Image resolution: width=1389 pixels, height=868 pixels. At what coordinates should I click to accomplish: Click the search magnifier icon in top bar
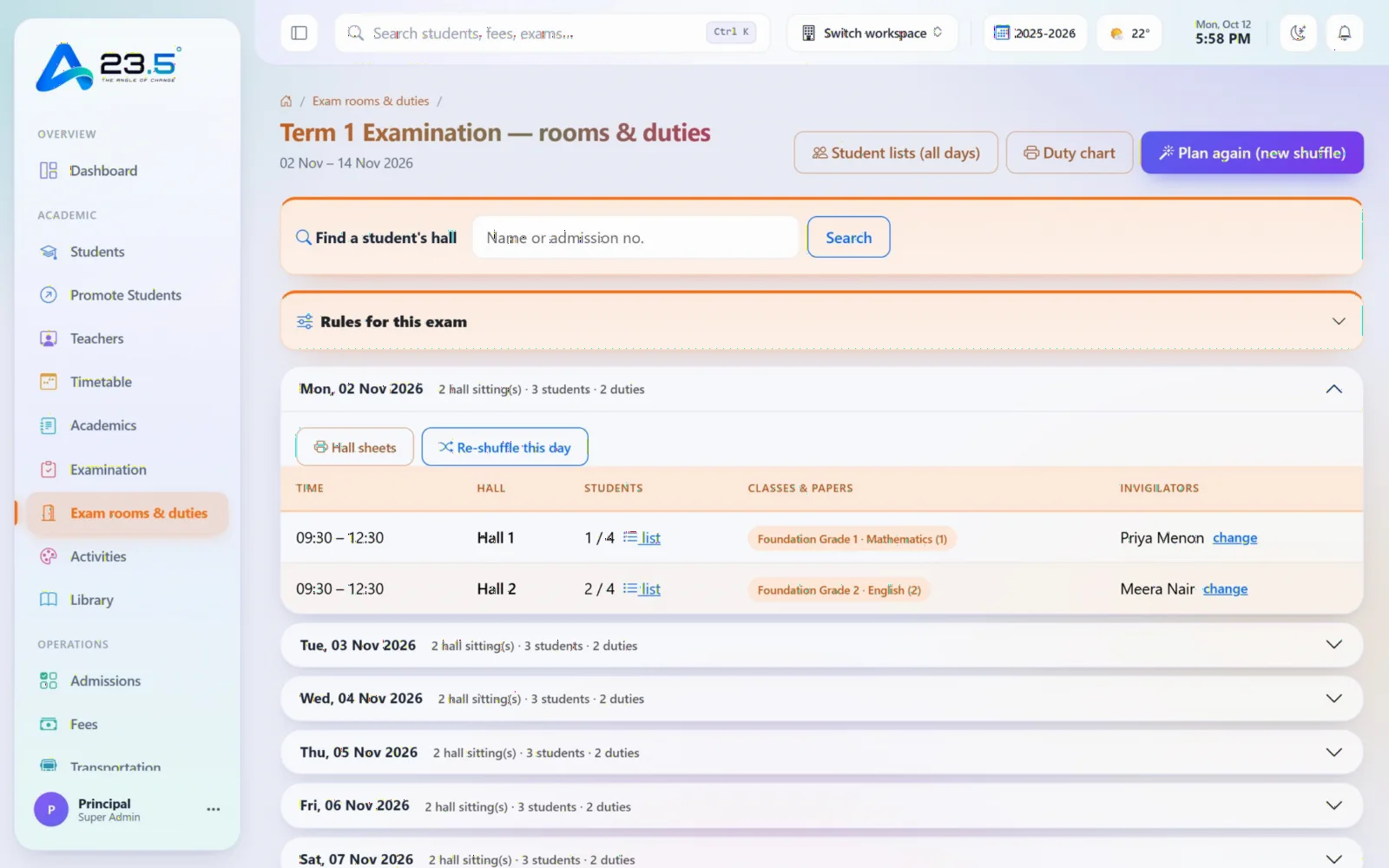click(355, 33)
